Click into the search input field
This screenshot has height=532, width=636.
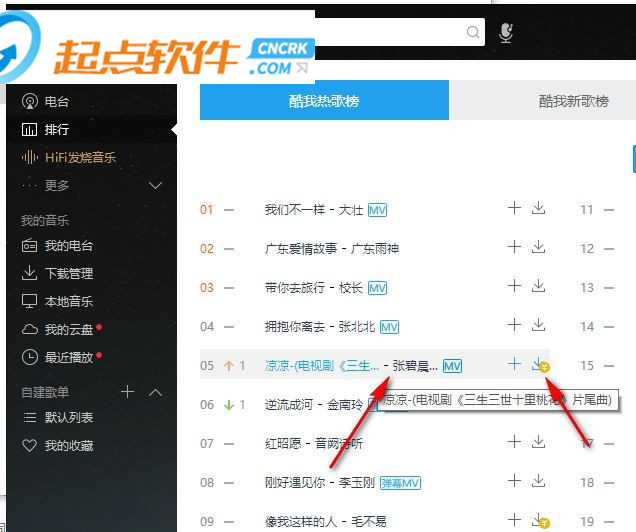pyautogui.click(x=389, y=32)
